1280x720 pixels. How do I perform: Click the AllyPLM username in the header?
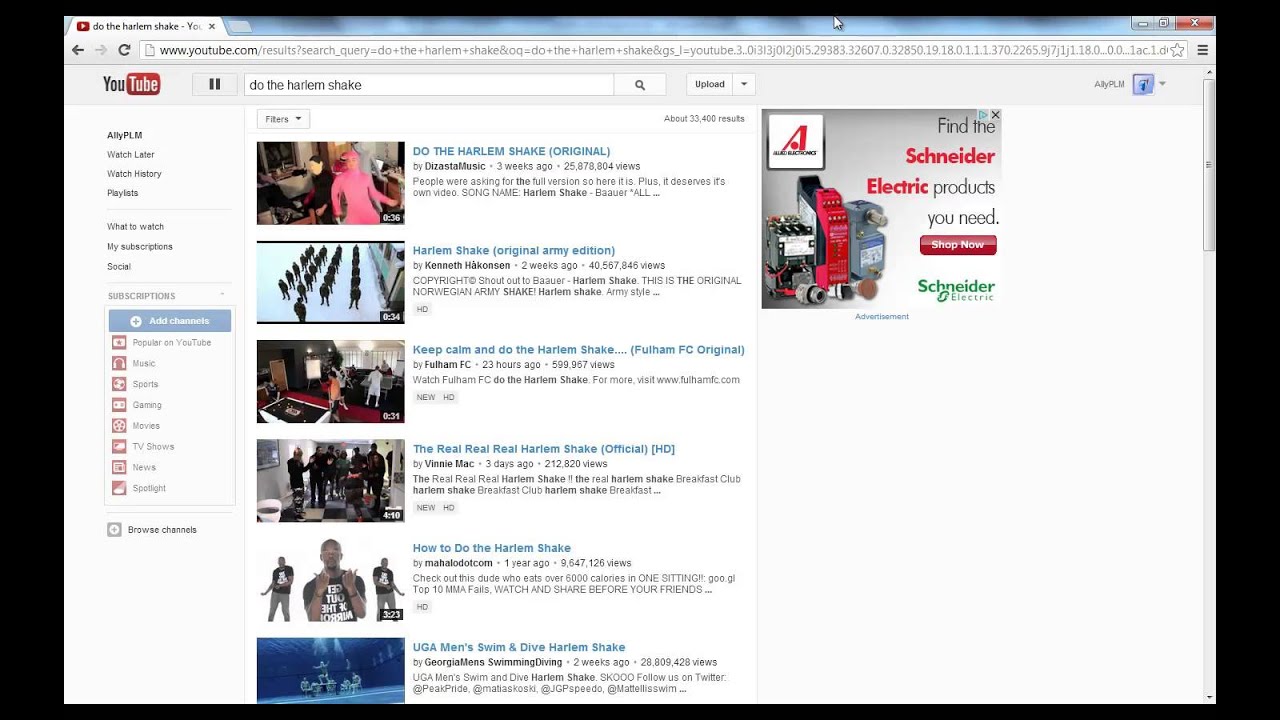click(1109, 85)
